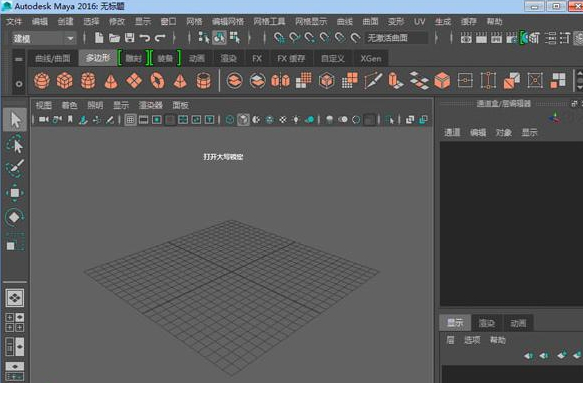Create a polygon cube from the shelf
The width and height of the screenshot is (583, 398).
(65, 81)
